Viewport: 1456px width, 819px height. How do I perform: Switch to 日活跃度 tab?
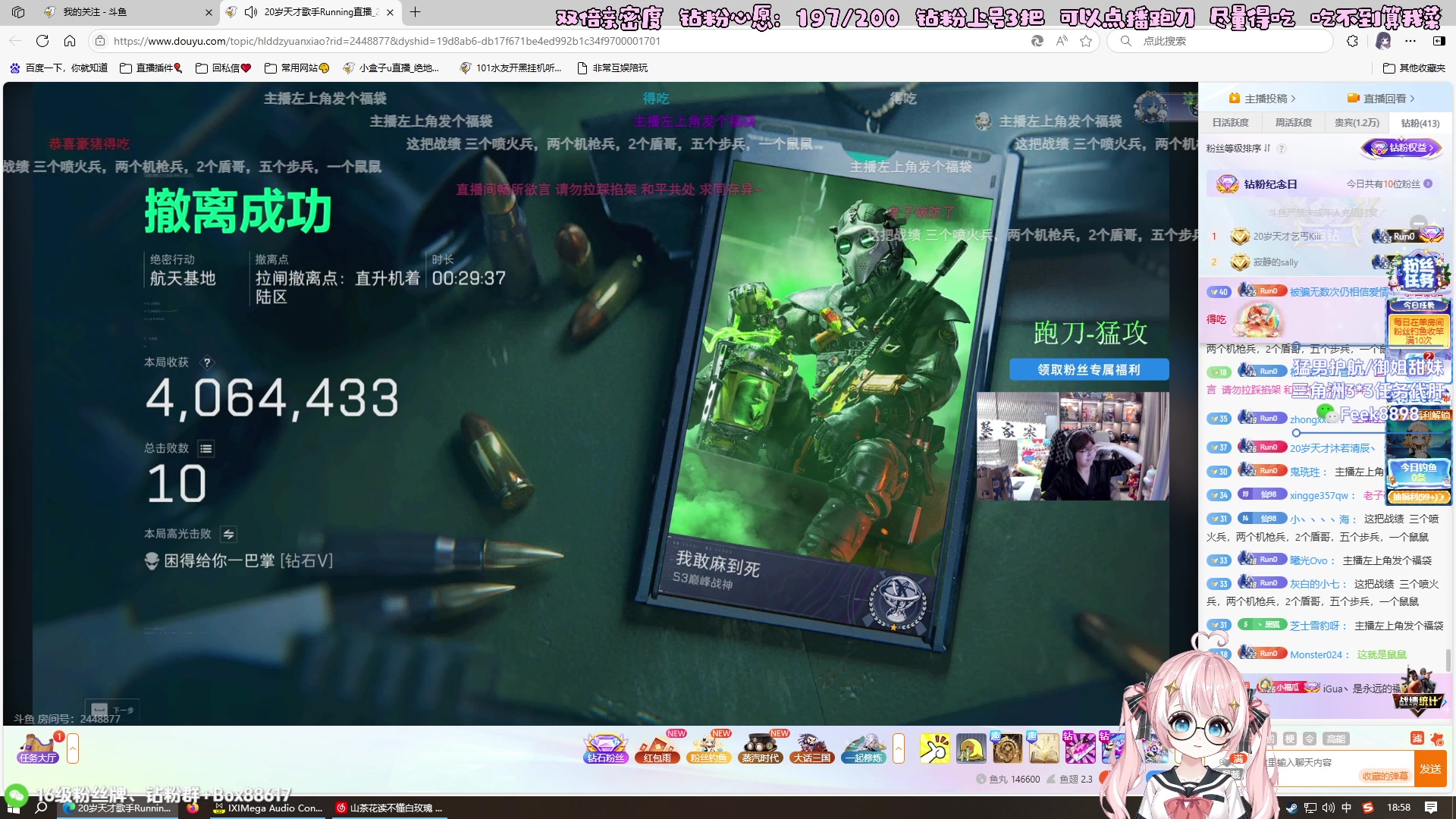click(1230, 123)
